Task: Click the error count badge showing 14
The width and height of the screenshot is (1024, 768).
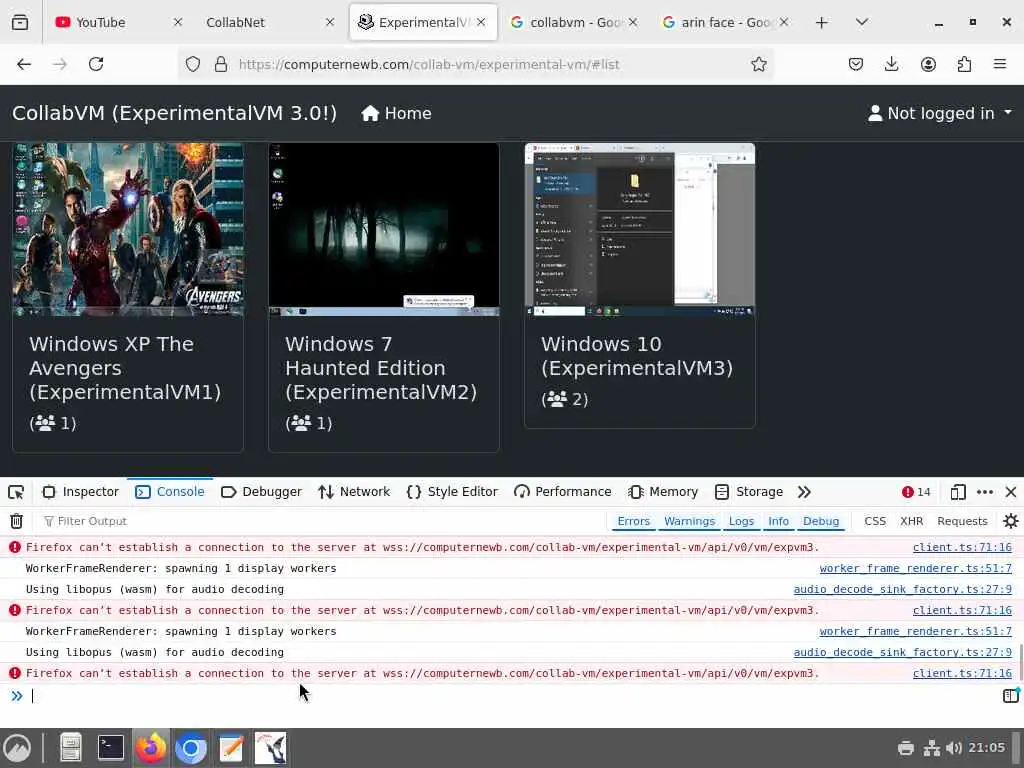Action: 916,492
